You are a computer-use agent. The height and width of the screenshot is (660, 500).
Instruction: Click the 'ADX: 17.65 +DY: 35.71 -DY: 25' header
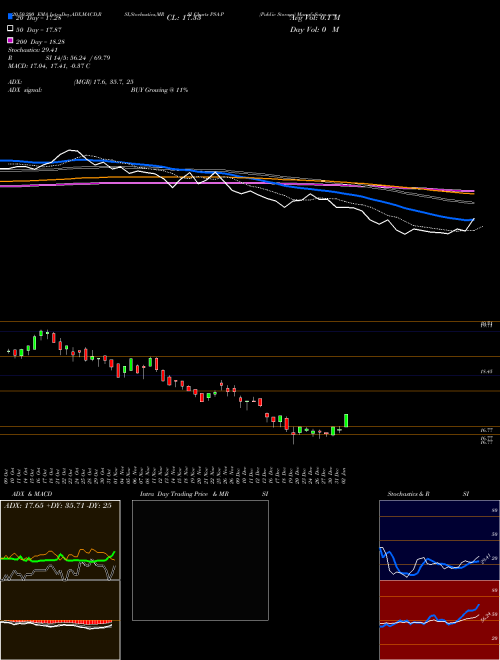tap(58, 506)
